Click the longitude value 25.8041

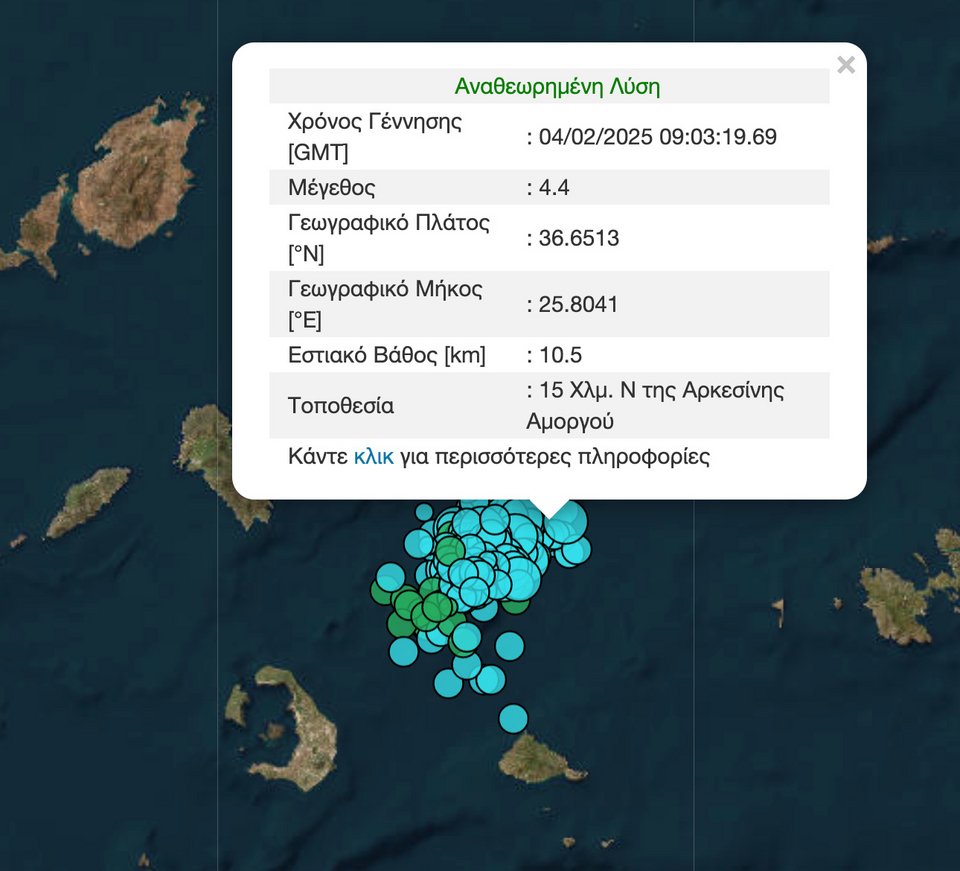tap(578, 304)
